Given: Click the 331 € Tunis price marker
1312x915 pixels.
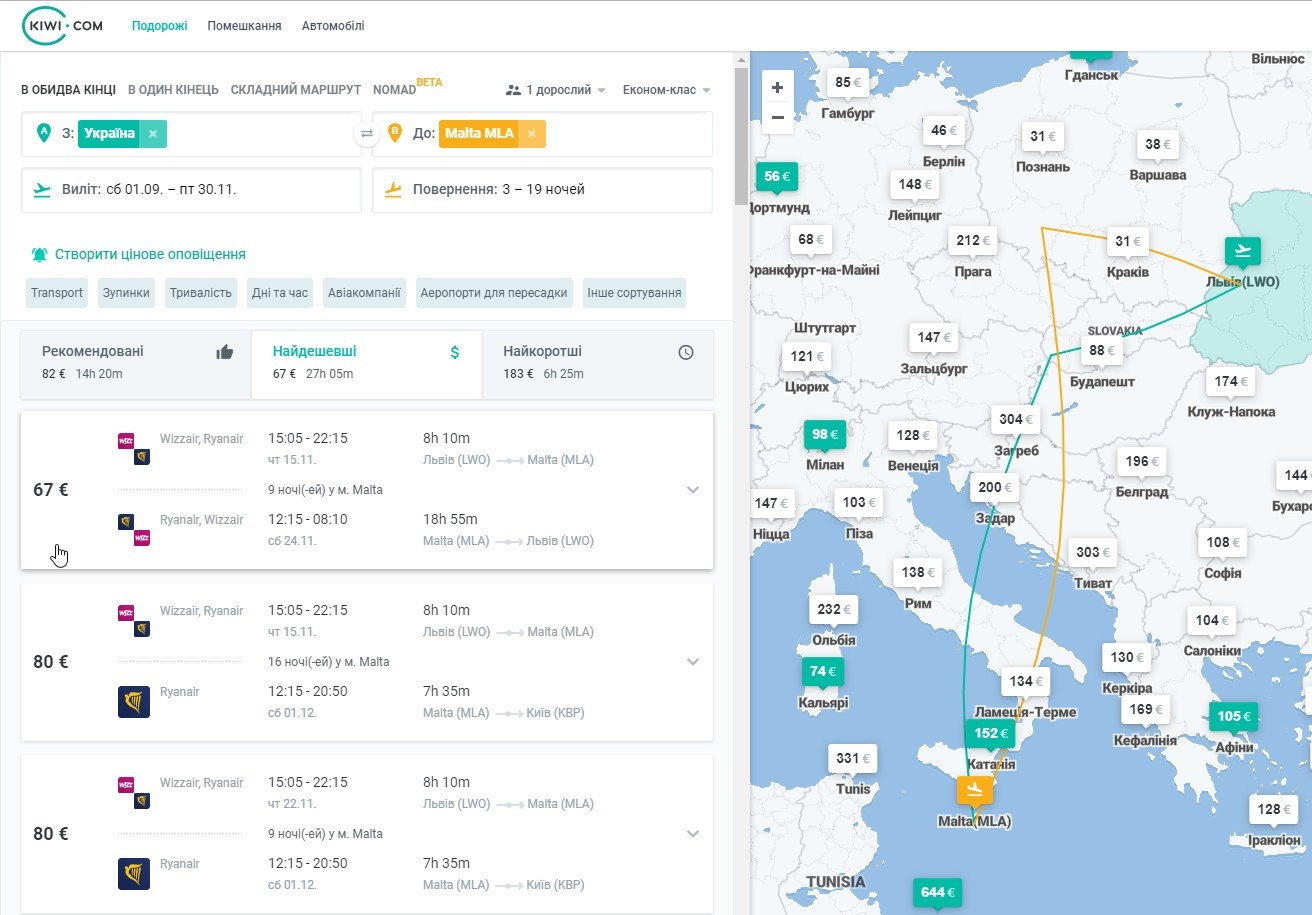Looking at the screenshot, I should [853, 759].
